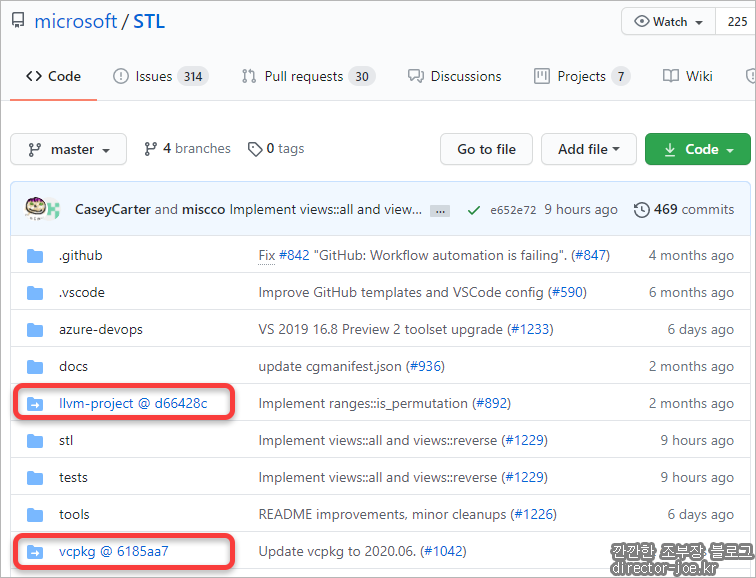This screenshot has width=756, height=578.
Task: Open the green Code download dropdown
Action: pyautogui.click(x=698, y=149)
